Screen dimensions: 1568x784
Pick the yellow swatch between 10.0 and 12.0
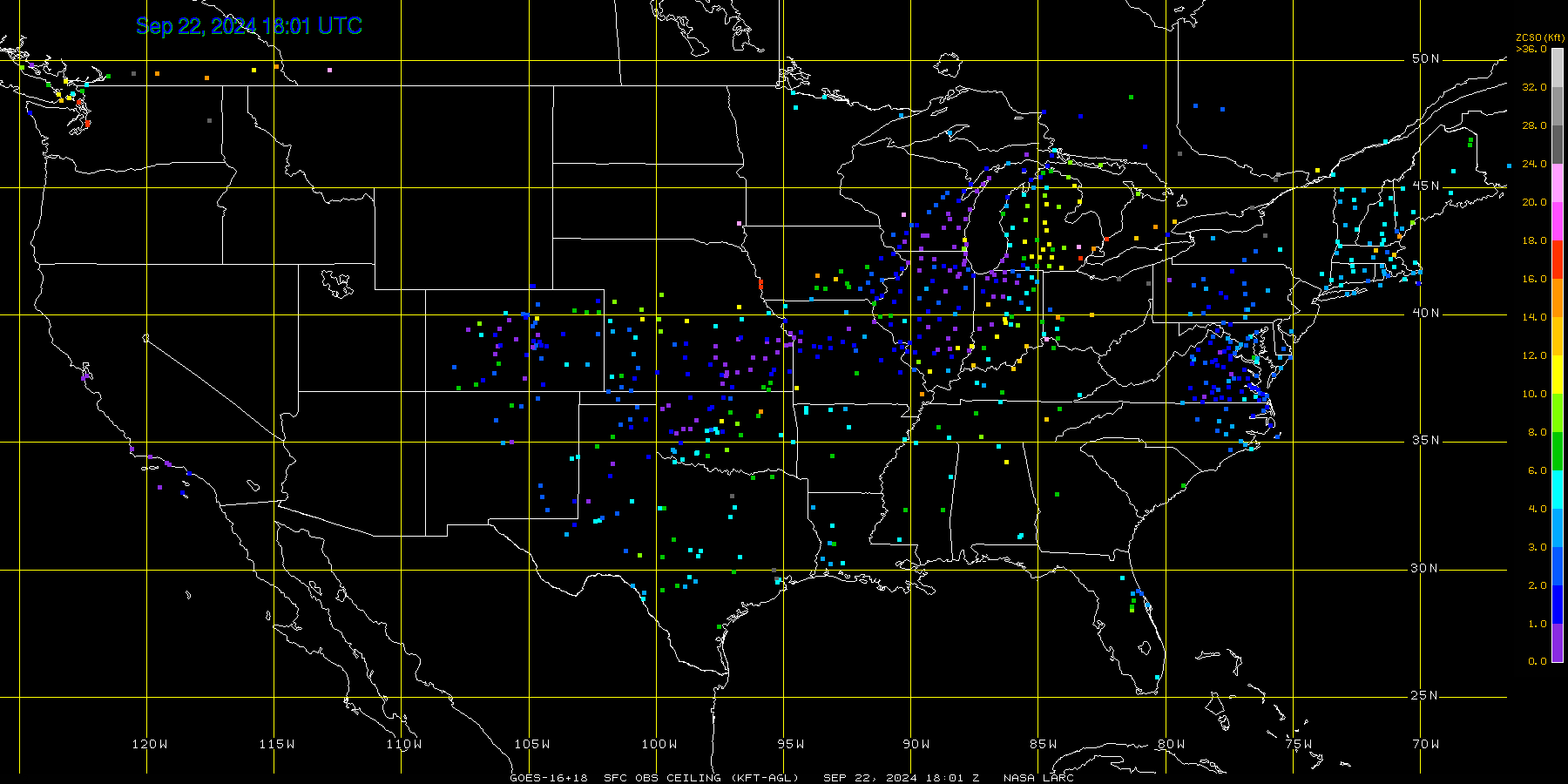[x=1558, y=375]
